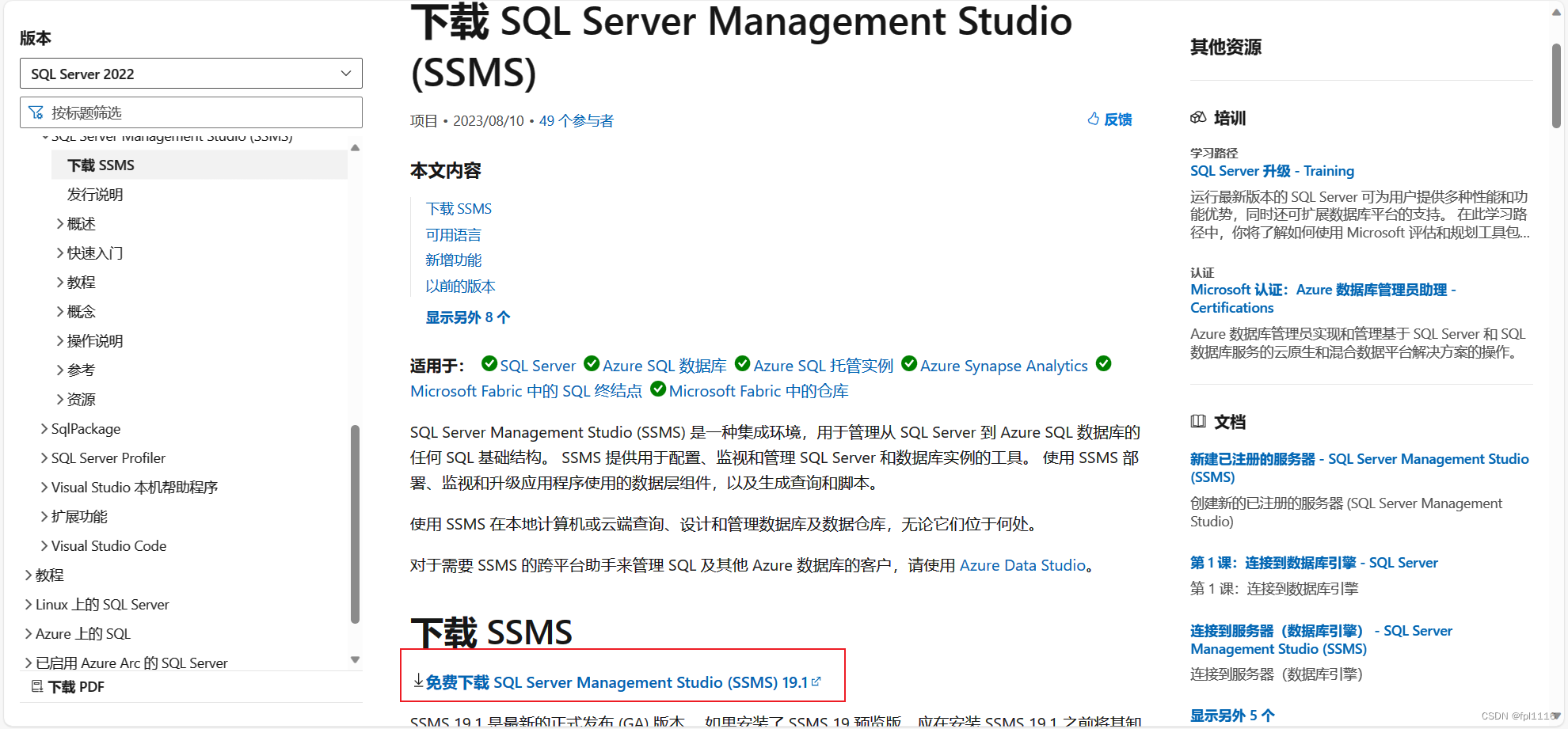
Task: Open 连接到服务器（数据库引擎）link
Action: tap(1321, 640)
